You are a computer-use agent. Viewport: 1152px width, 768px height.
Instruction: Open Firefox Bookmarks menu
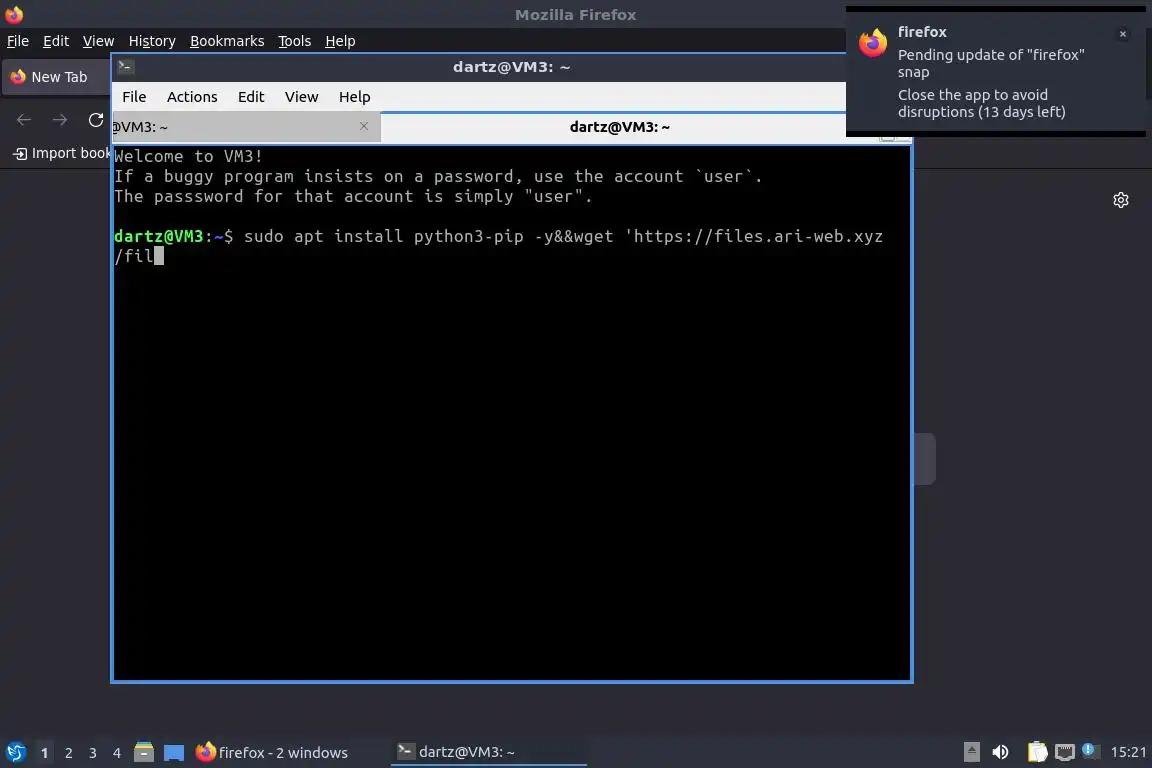point(227,41)
